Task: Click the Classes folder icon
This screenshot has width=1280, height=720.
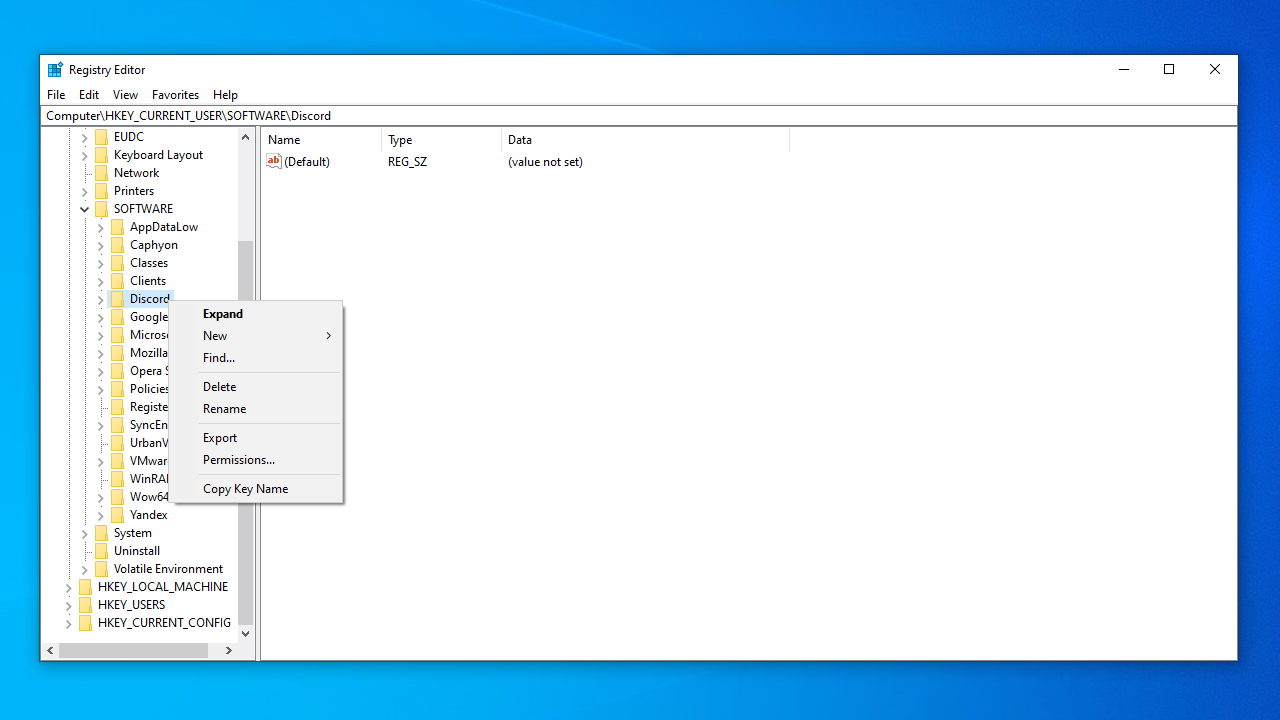Action: pyautogui.click(x=117, y=263)
